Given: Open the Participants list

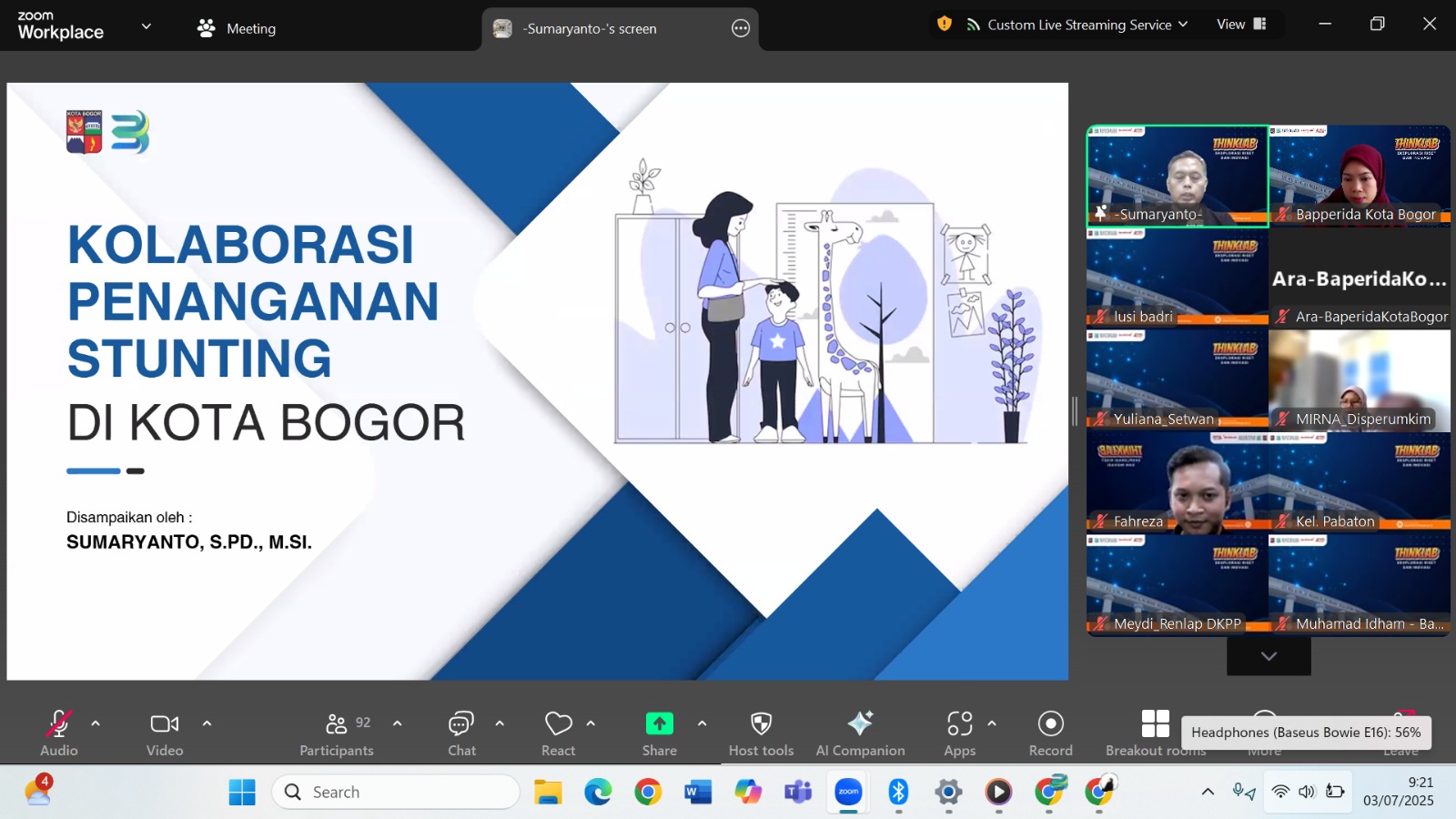Looking at the screenshot, I should click(337, 724).
